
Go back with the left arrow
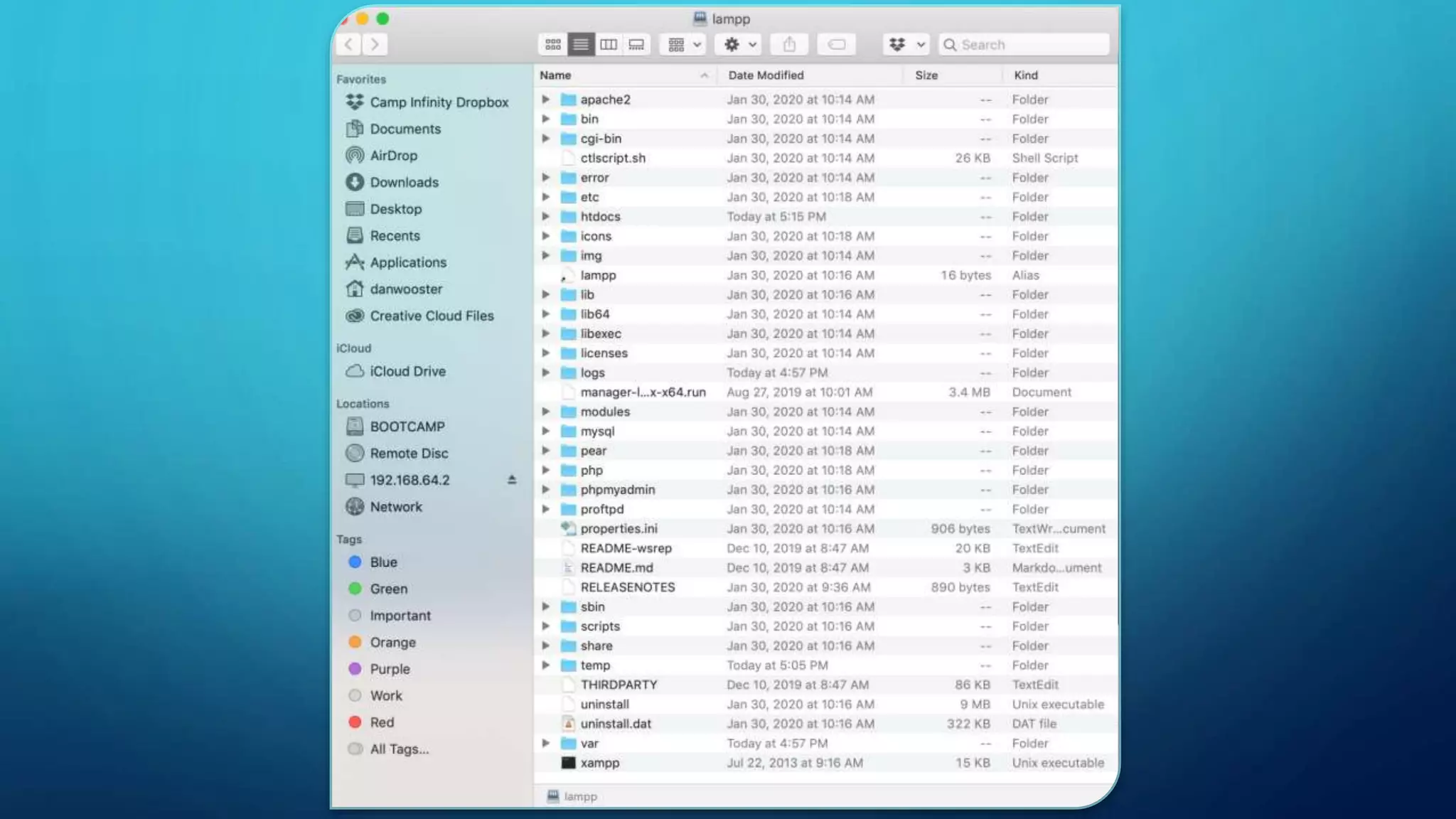(348, 45)
